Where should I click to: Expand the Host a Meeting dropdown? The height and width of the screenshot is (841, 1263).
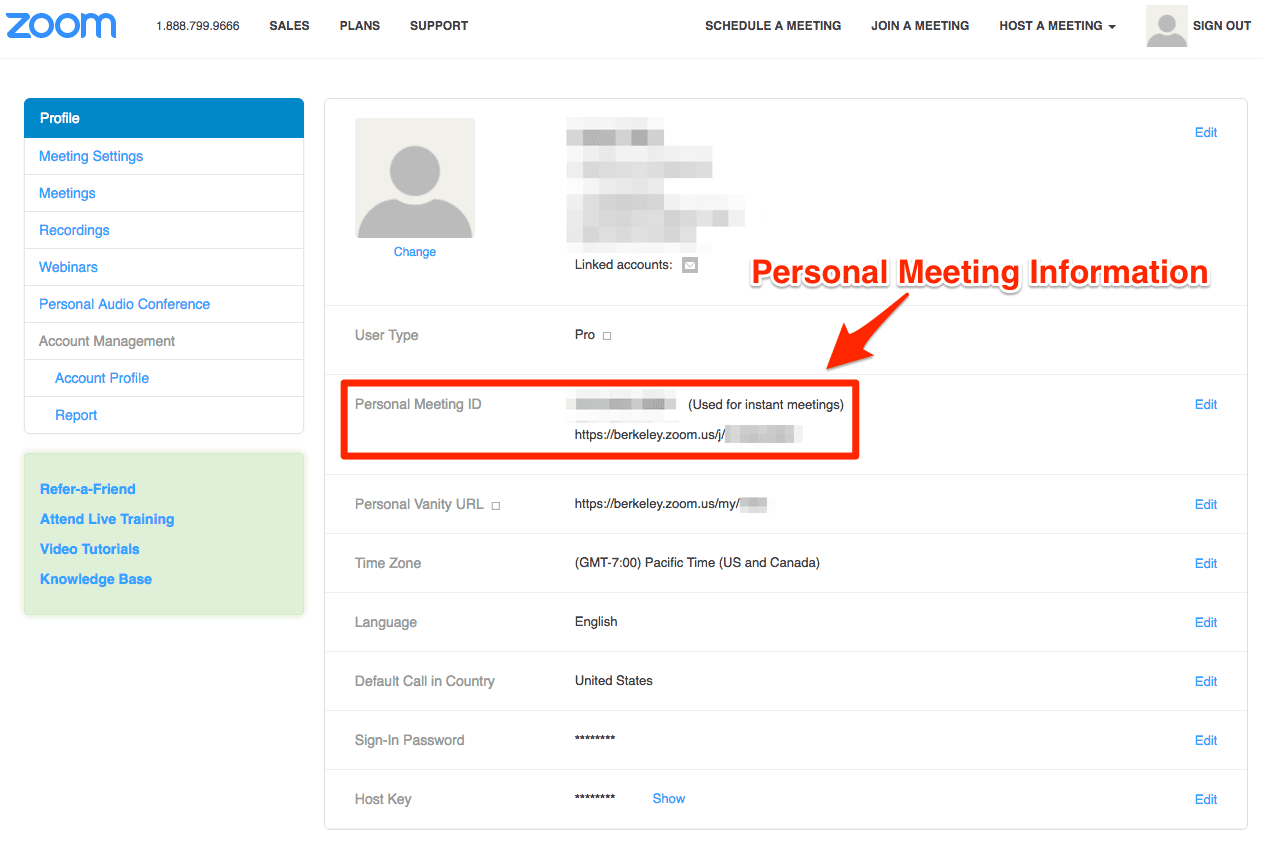pos(1057,26)
